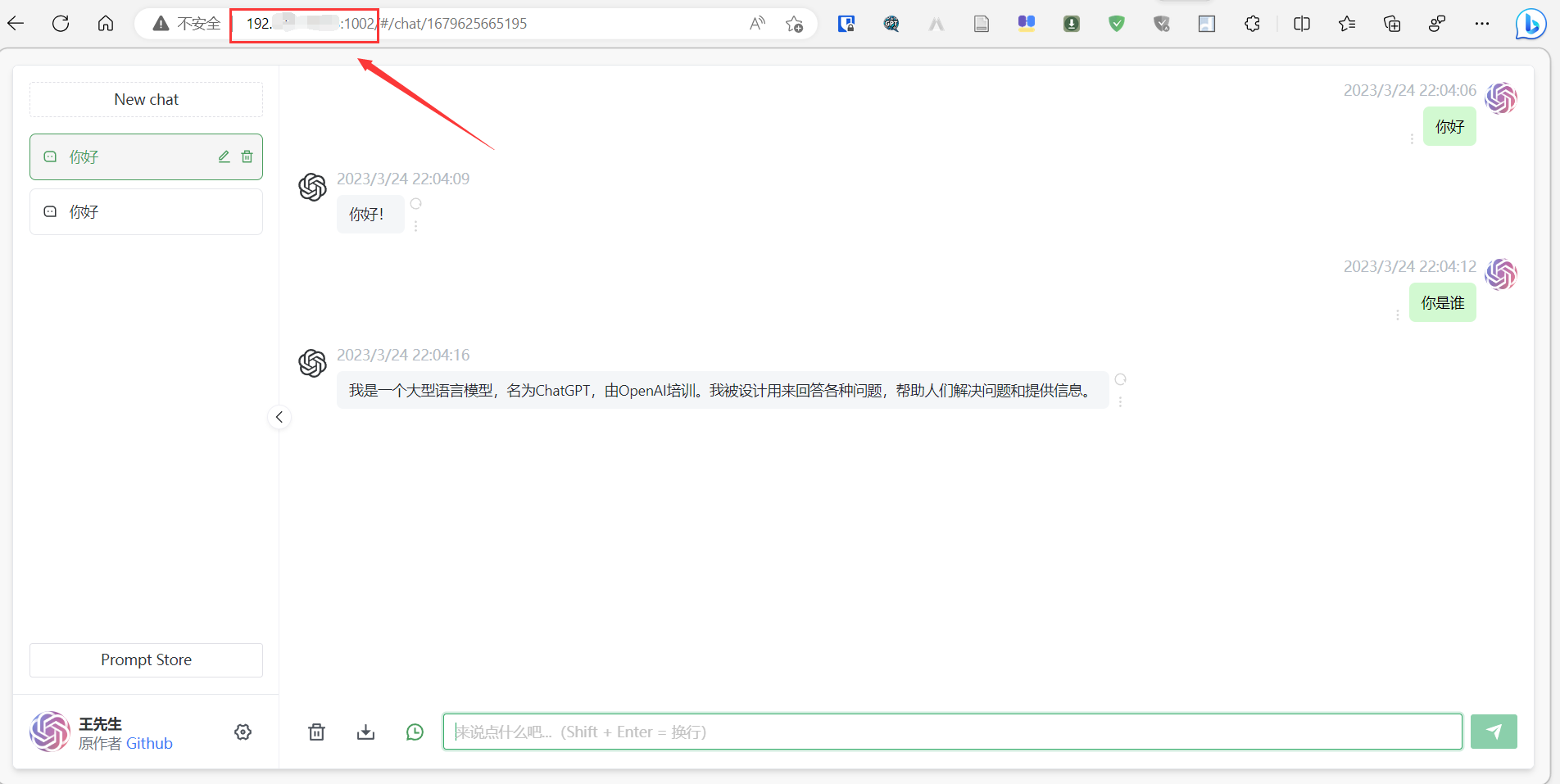Click the GPT extension icon

coord(891,24)
